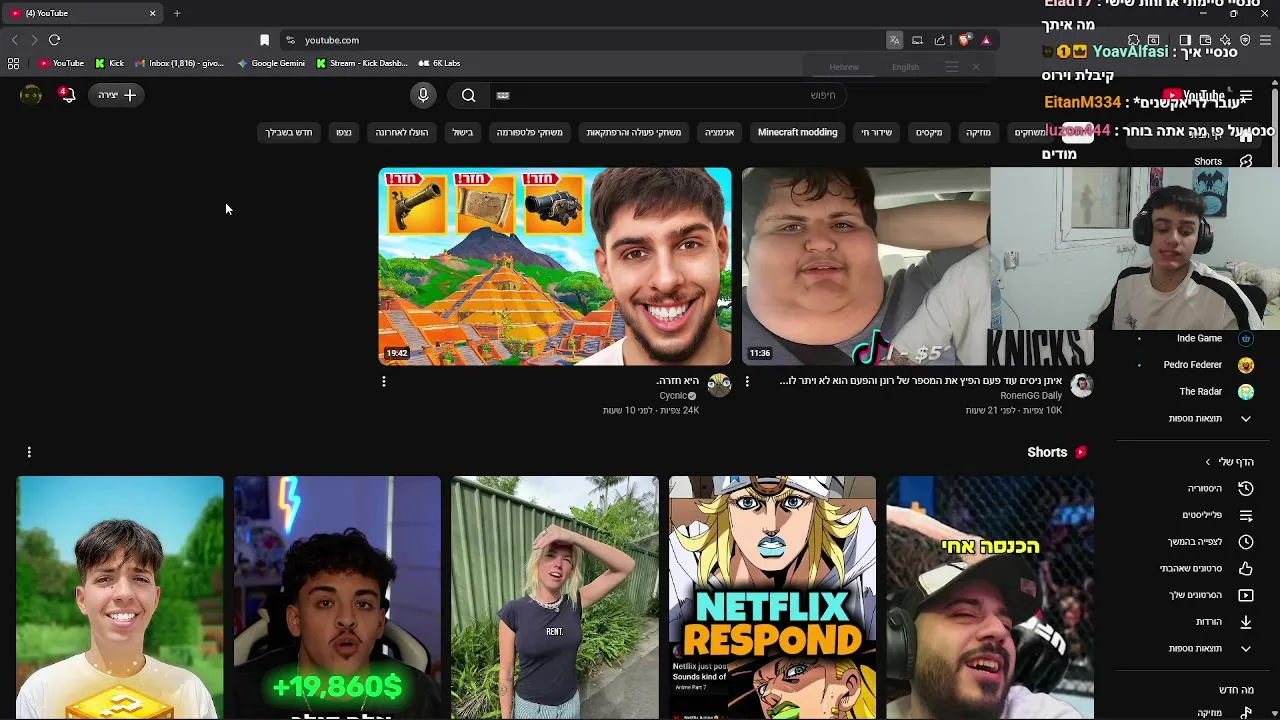Click the Brave shields lion icon
This screenshot has height=720, width=1280.
(x=964, y=40)
